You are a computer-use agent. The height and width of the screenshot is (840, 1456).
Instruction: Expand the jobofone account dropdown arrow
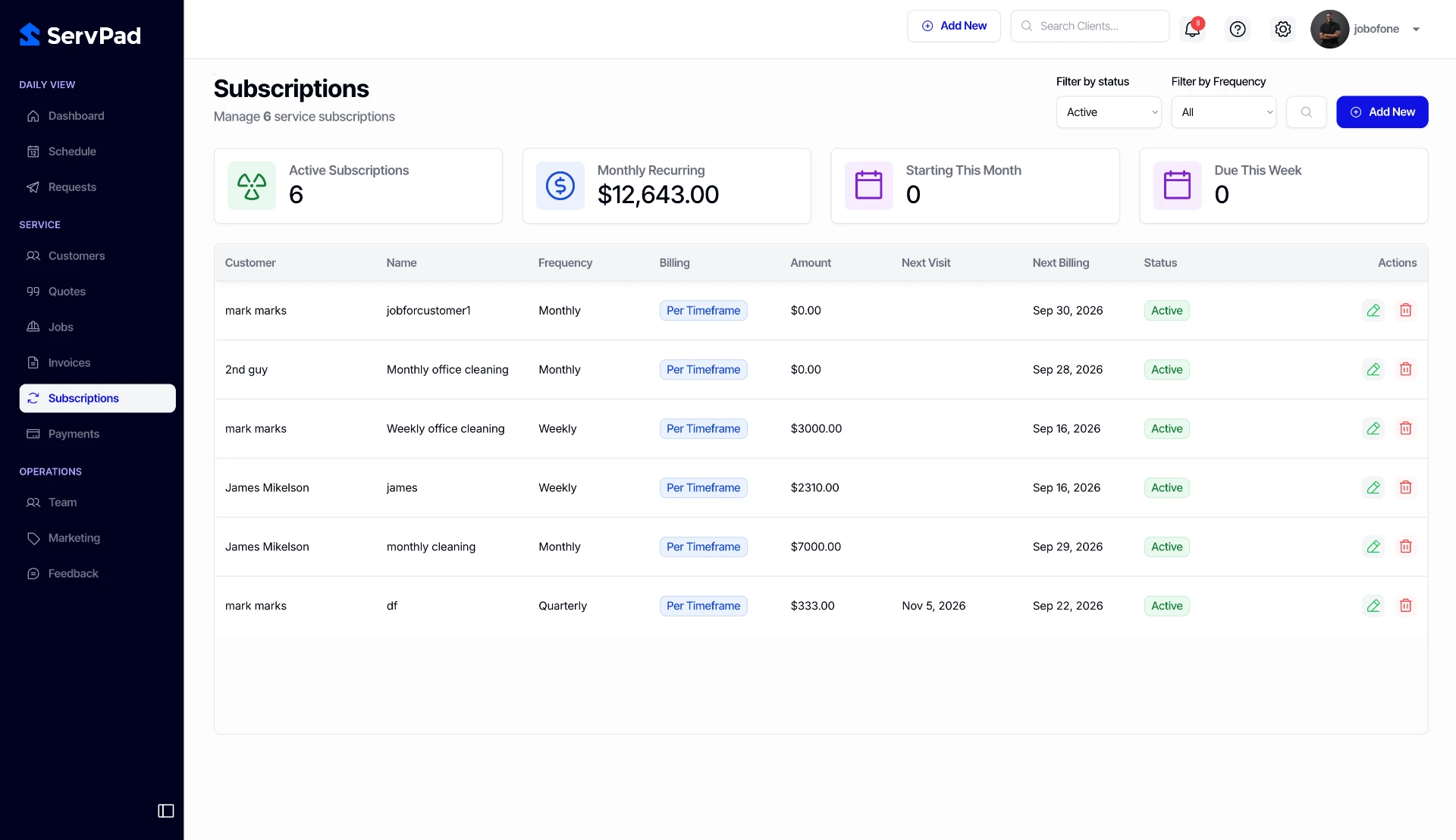pyautogui.click(x=1416, y=30)
